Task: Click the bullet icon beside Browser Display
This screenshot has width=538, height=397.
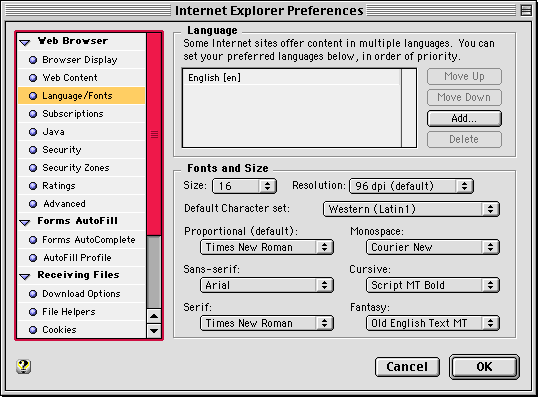Action: (x=33, y=60)
